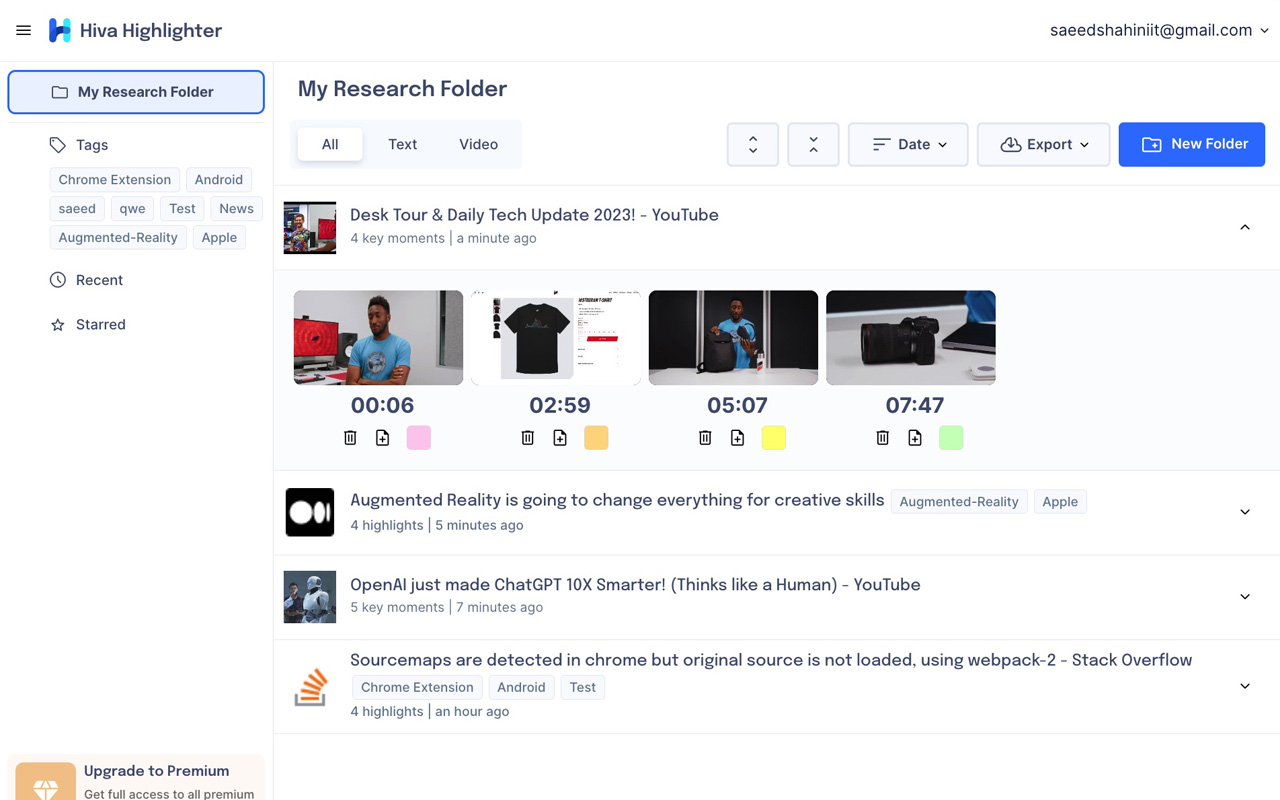Filter by the Chrome Extension sidebar tag

pyautogui.click(x=115, y=180)
